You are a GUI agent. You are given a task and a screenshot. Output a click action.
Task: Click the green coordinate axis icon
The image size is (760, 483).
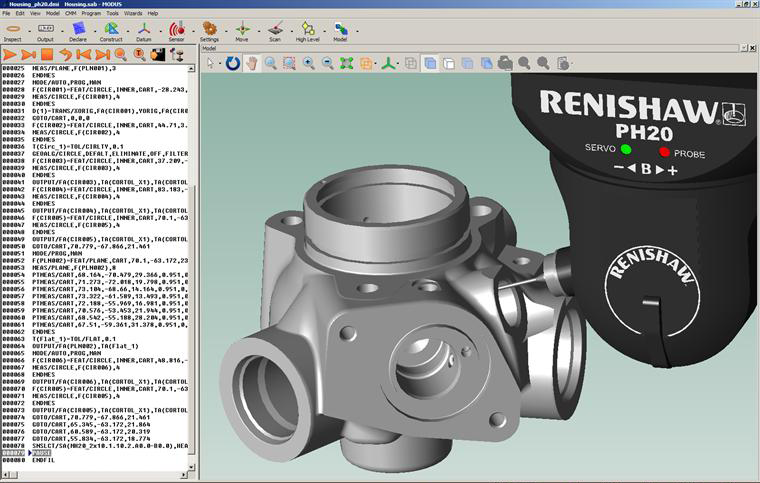tap(388, 63)
